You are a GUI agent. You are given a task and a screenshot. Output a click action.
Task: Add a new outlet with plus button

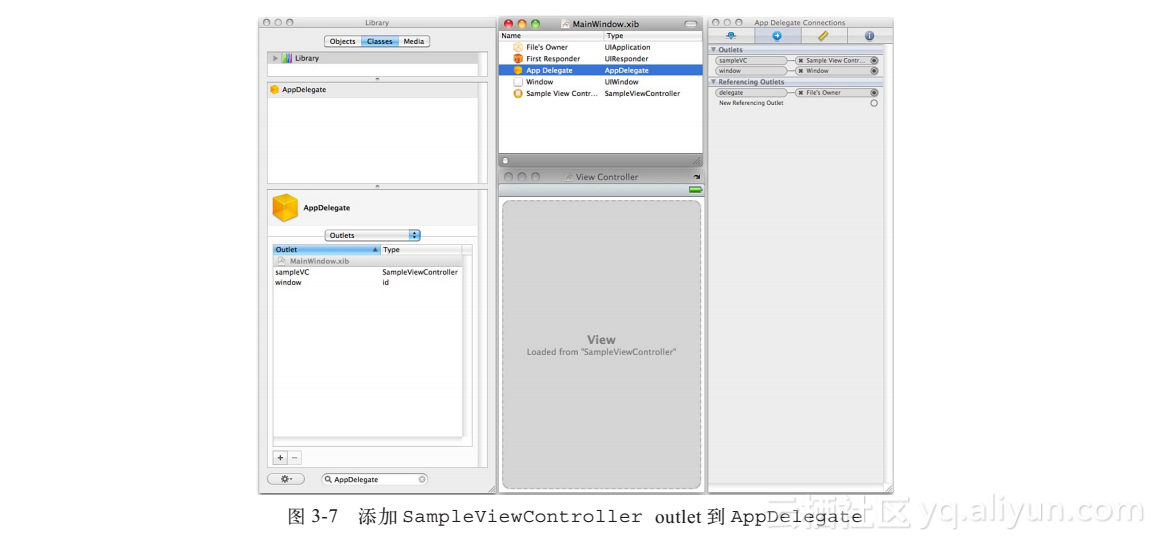(280, 458)
